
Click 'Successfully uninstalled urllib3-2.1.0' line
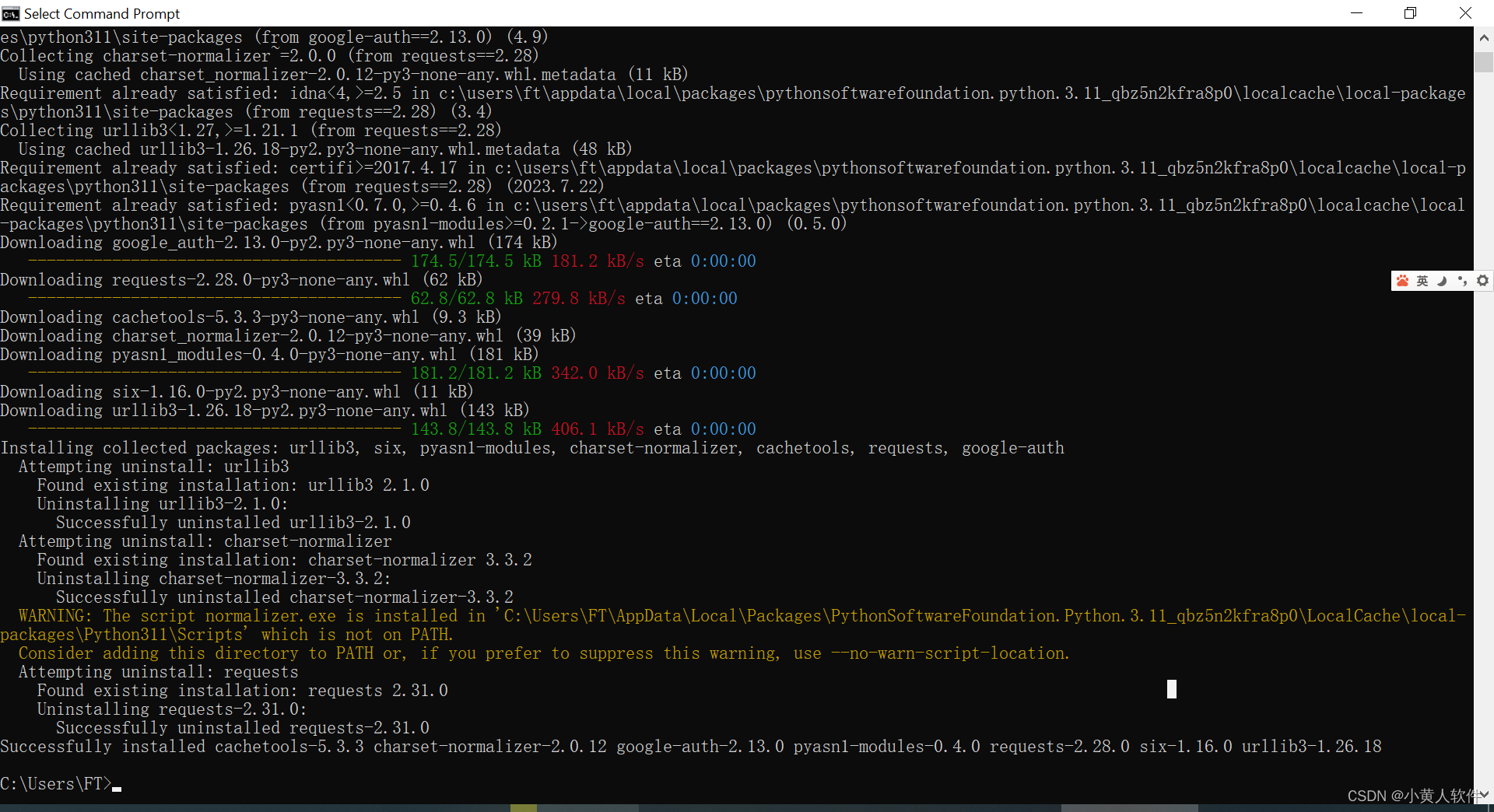point(233,523)
